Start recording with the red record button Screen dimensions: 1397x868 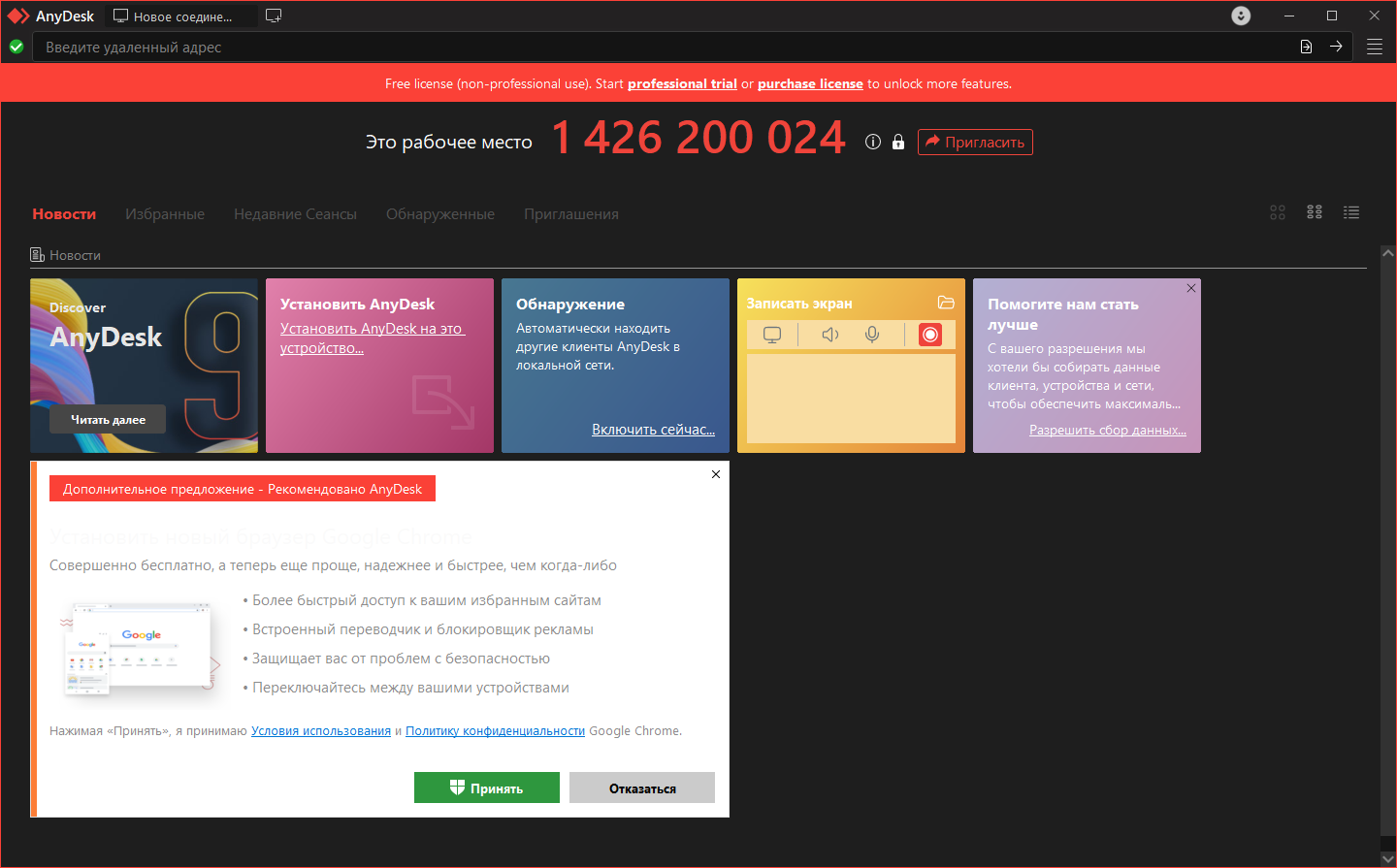point(929,335)
